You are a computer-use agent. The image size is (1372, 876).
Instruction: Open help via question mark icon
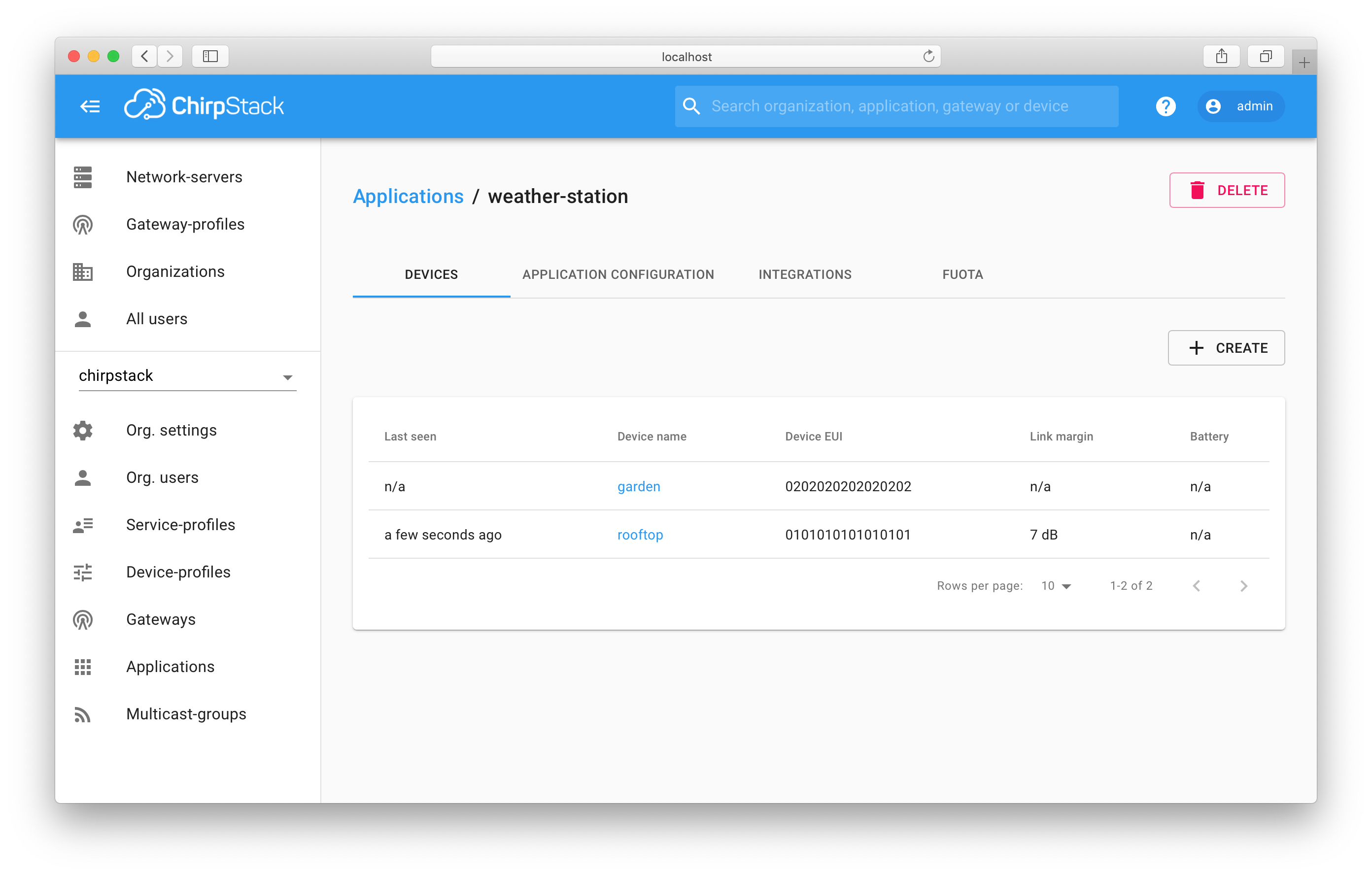click(1165, 106)
